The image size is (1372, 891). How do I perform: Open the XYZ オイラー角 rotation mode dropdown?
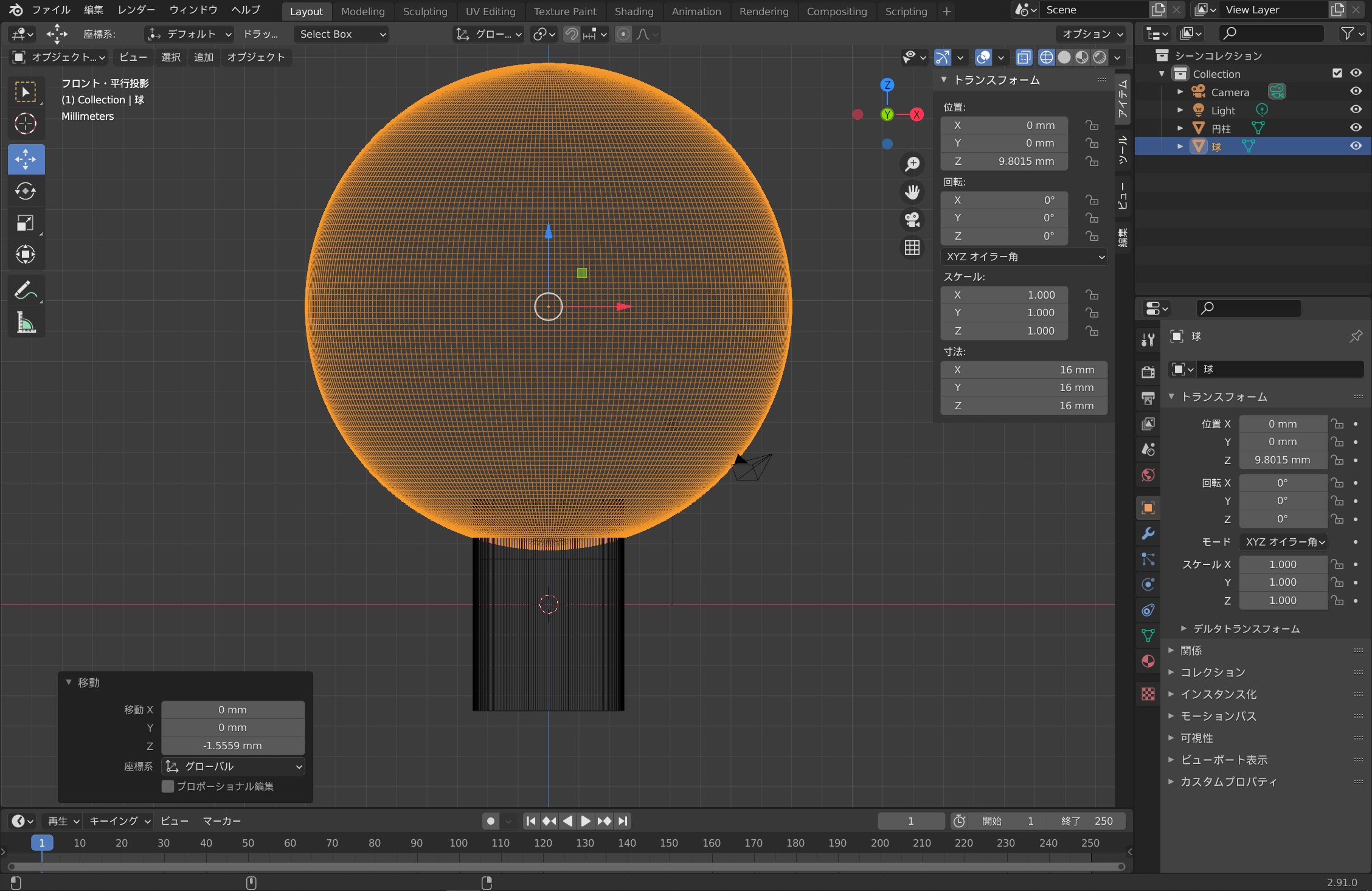[1024, 257]
